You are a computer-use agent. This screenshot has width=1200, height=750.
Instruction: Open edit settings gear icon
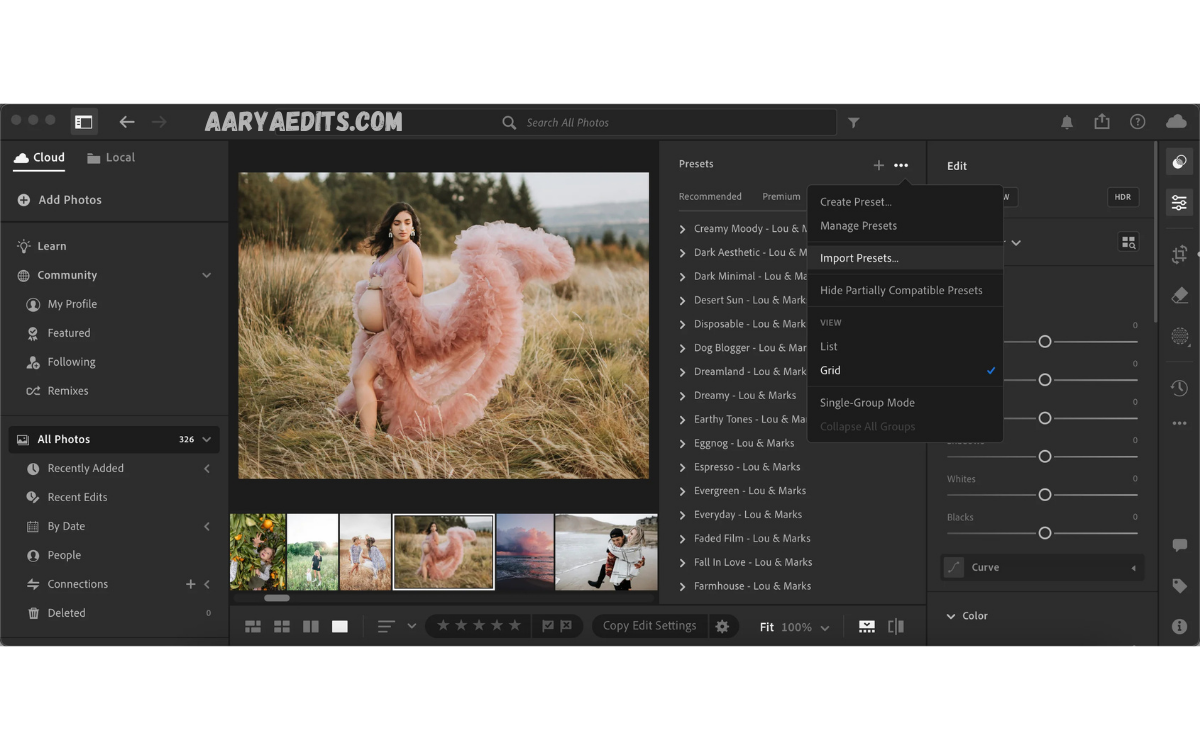coord(722,626)
